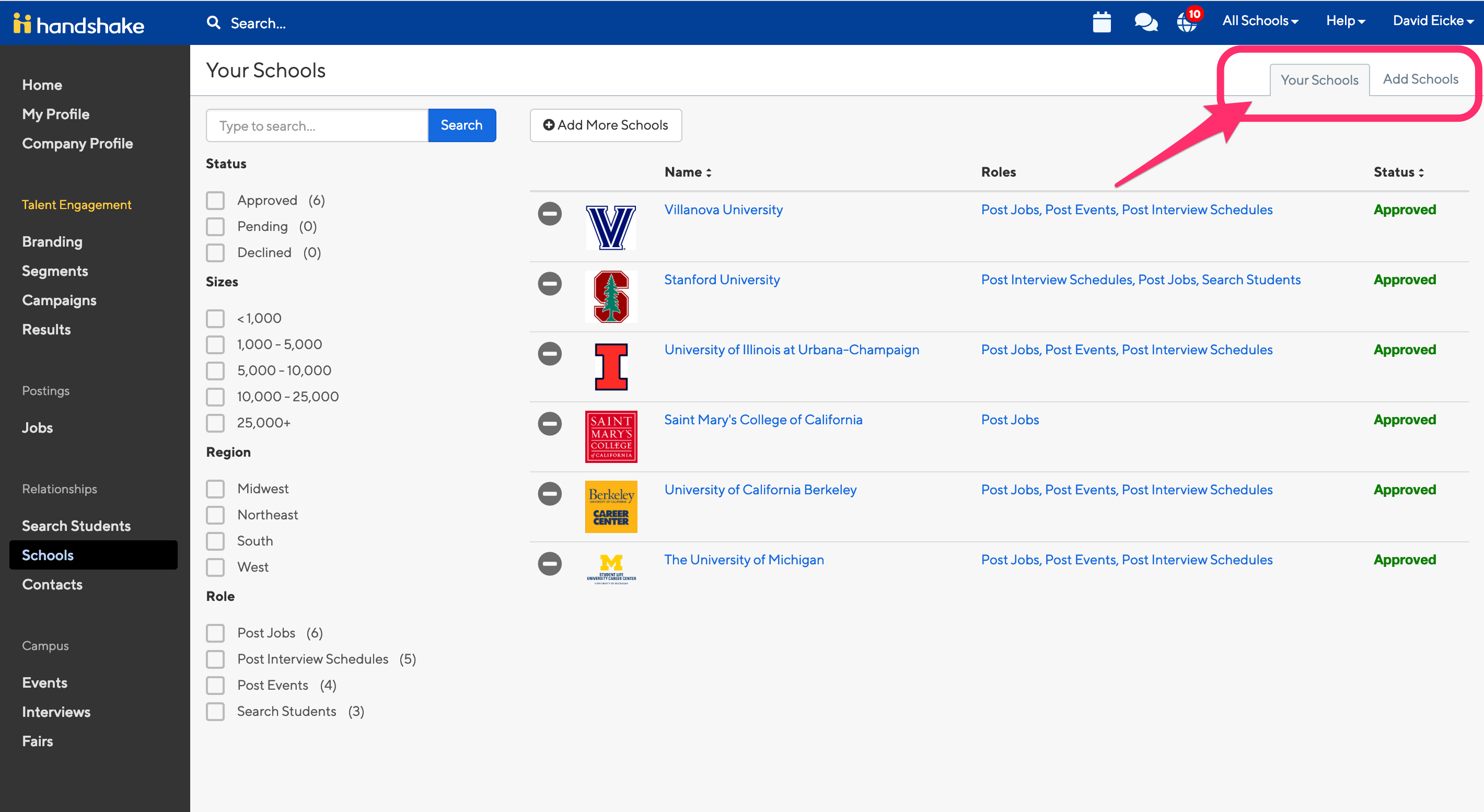Viewport: 1484px width, 812px height.
Task: Check the 5,000 - 10,000 size filter
Action: pyautogui.click(x=215, y=371)
